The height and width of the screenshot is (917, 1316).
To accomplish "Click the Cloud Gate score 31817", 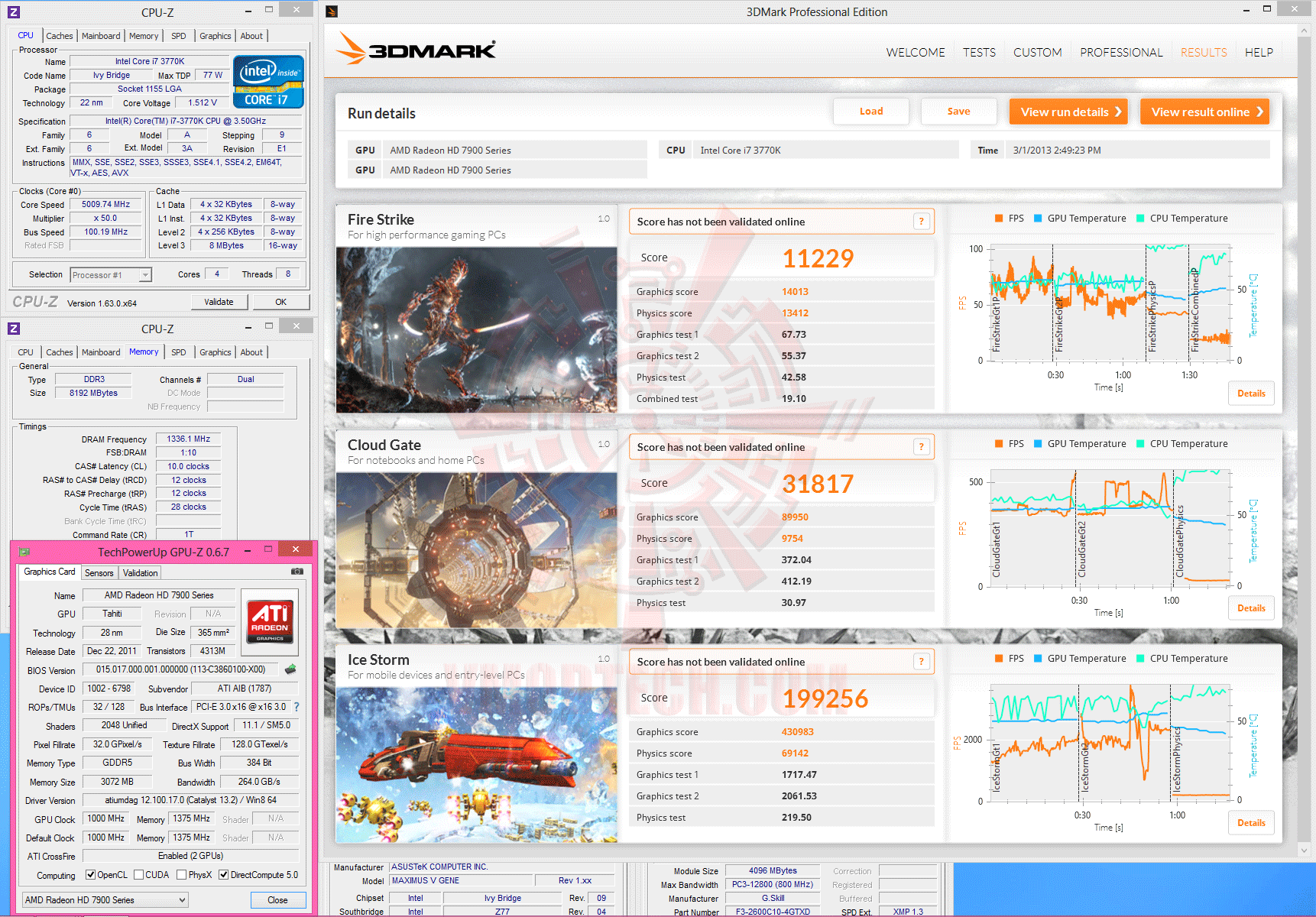I will pyautogui.click(x=818, y=484).
